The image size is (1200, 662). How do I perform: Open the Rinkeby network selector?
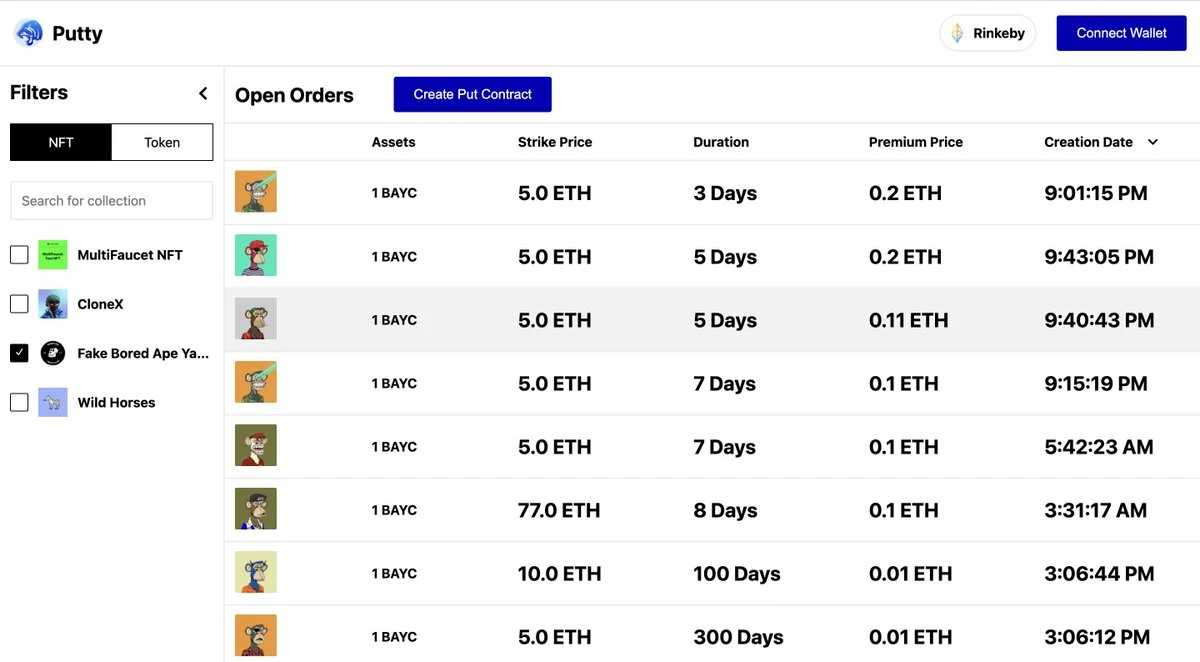988,33
